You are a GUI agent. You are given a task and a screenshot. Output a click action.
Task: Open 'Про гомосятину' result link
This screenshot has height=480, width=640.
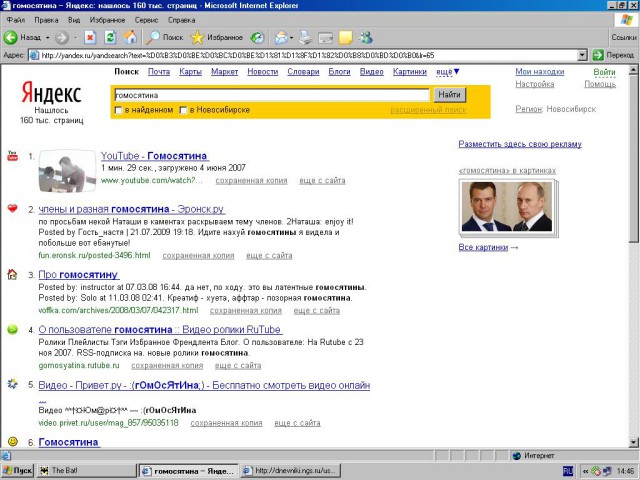78,275
